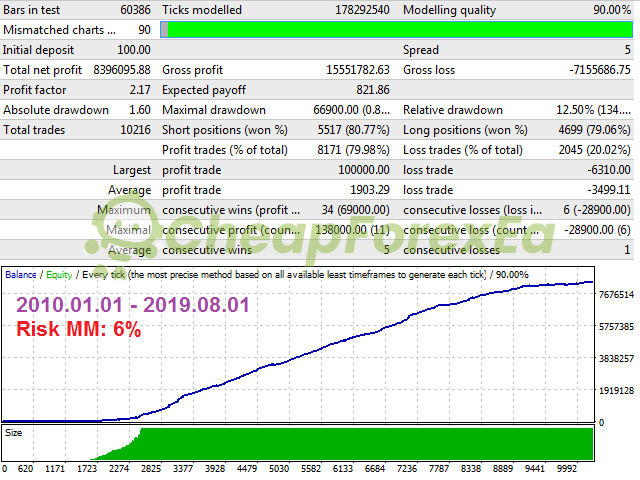Select the 'Expected payoff' label
The width and height of the screenshot is (640, 480).
pos(204,90)
